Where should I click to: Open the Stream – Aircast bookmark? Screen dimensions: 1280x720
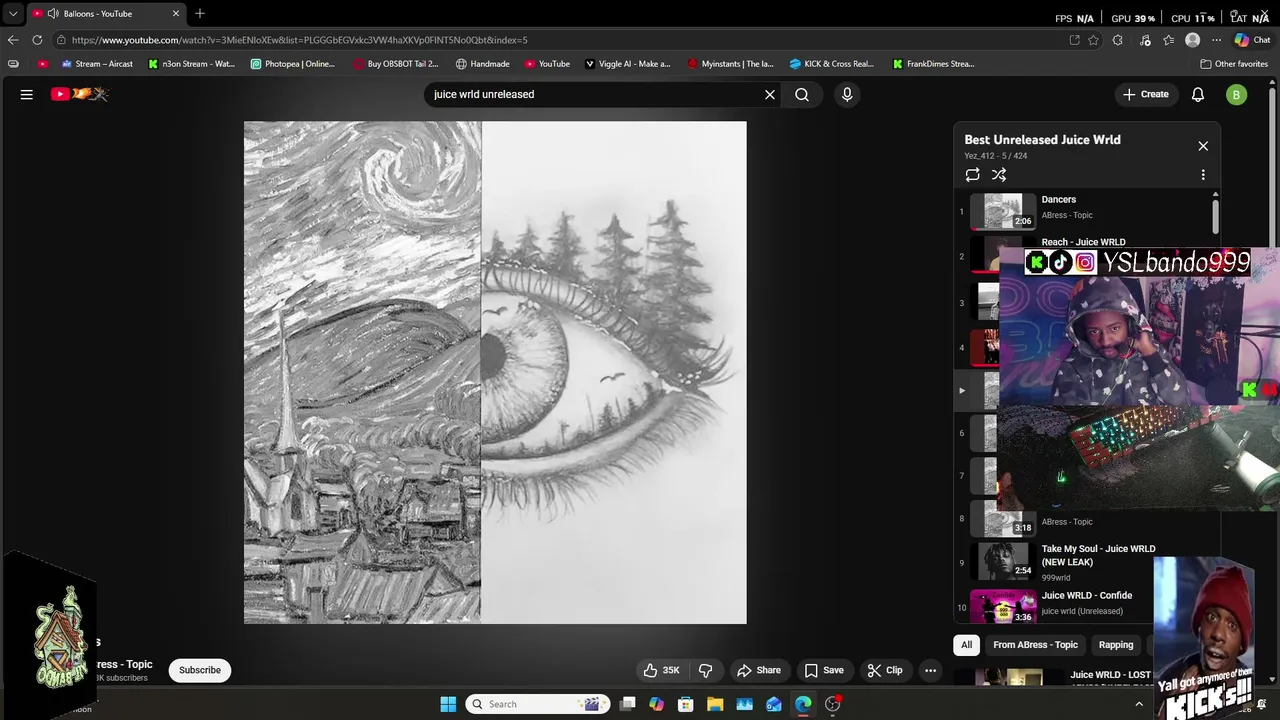click(97, 64)
